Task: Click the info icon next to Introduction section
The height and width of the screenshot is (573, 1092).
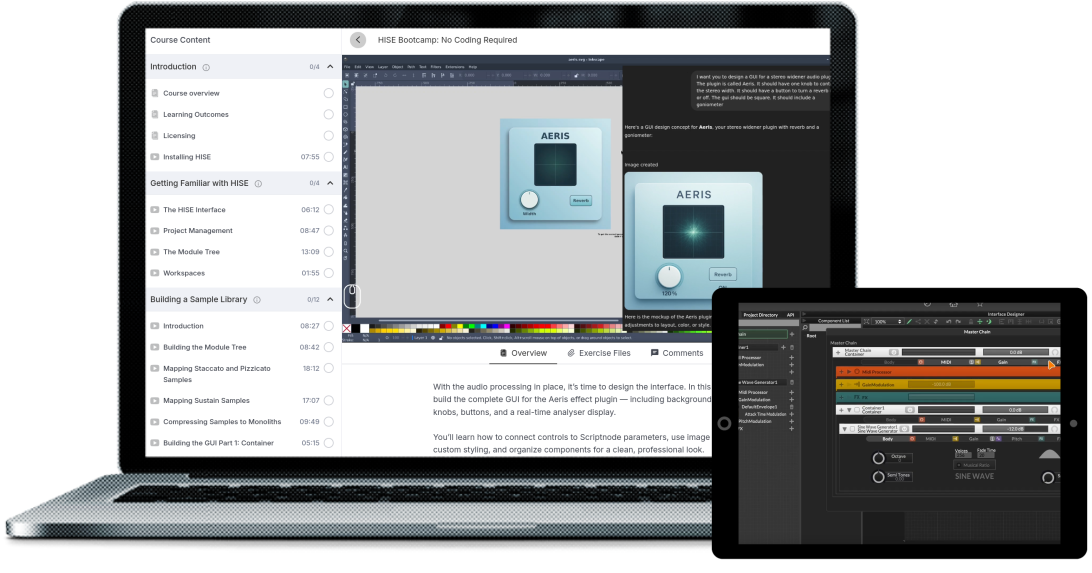Action: [206, 67]
